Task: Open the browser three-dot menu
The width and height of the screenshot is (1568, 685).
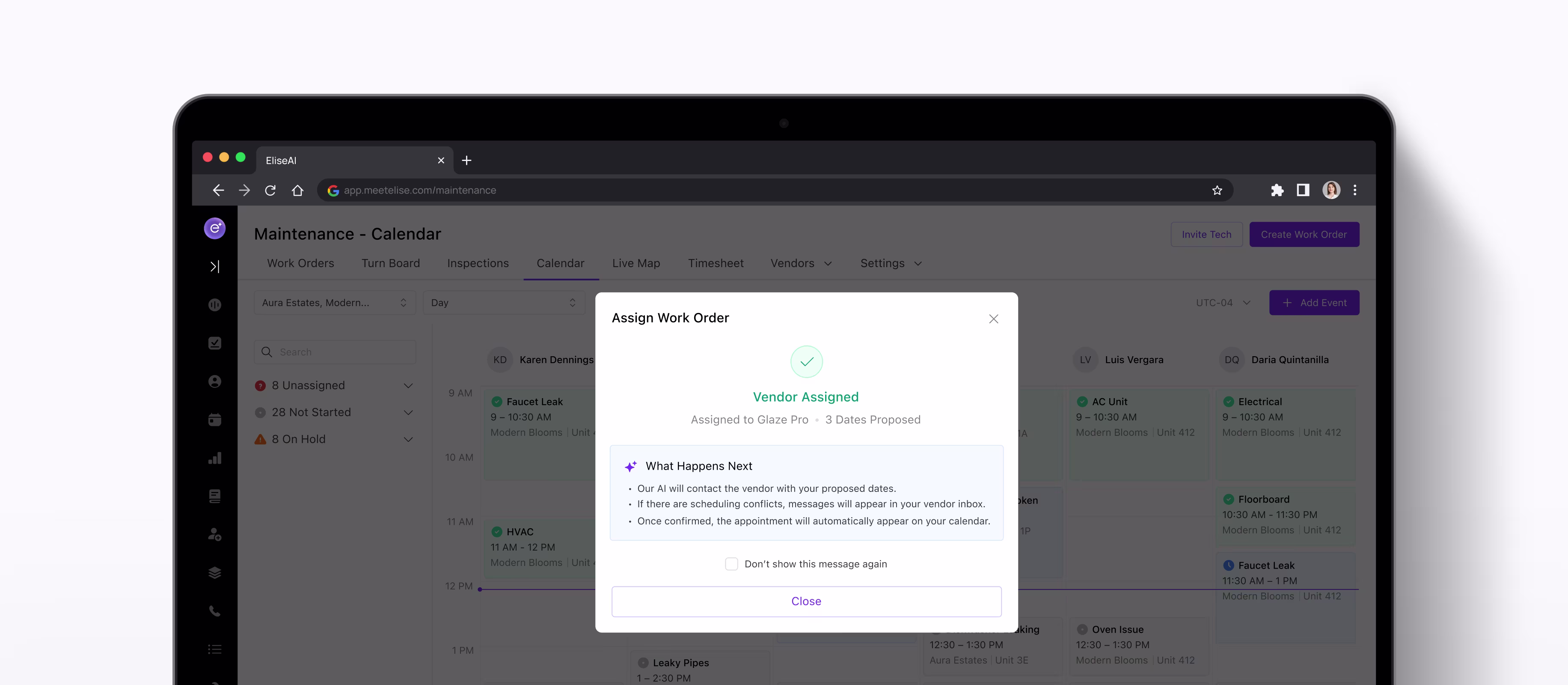Action: tap(1355, 191)
